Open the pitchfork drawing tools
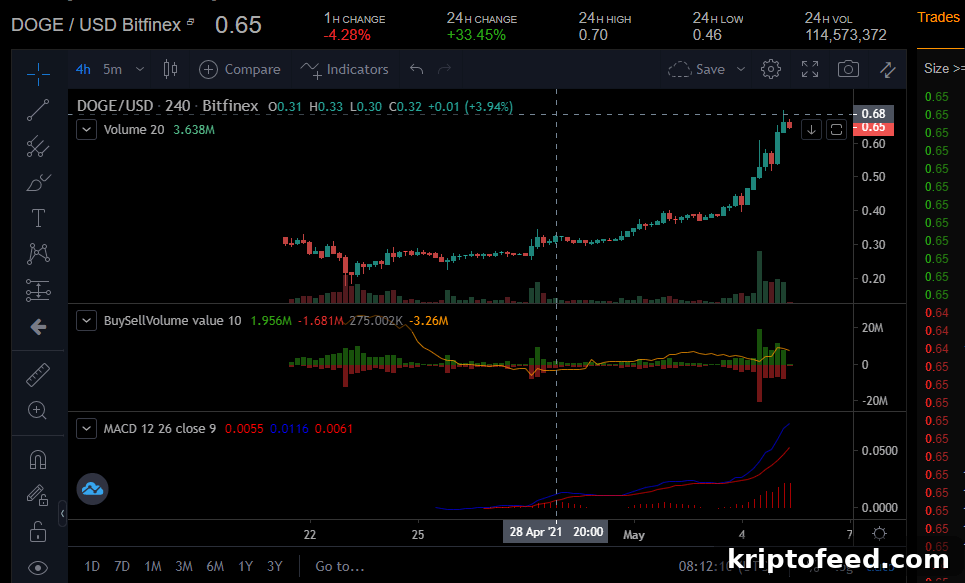The width and height of the screenshot is (965, 583). click(38, 147)
